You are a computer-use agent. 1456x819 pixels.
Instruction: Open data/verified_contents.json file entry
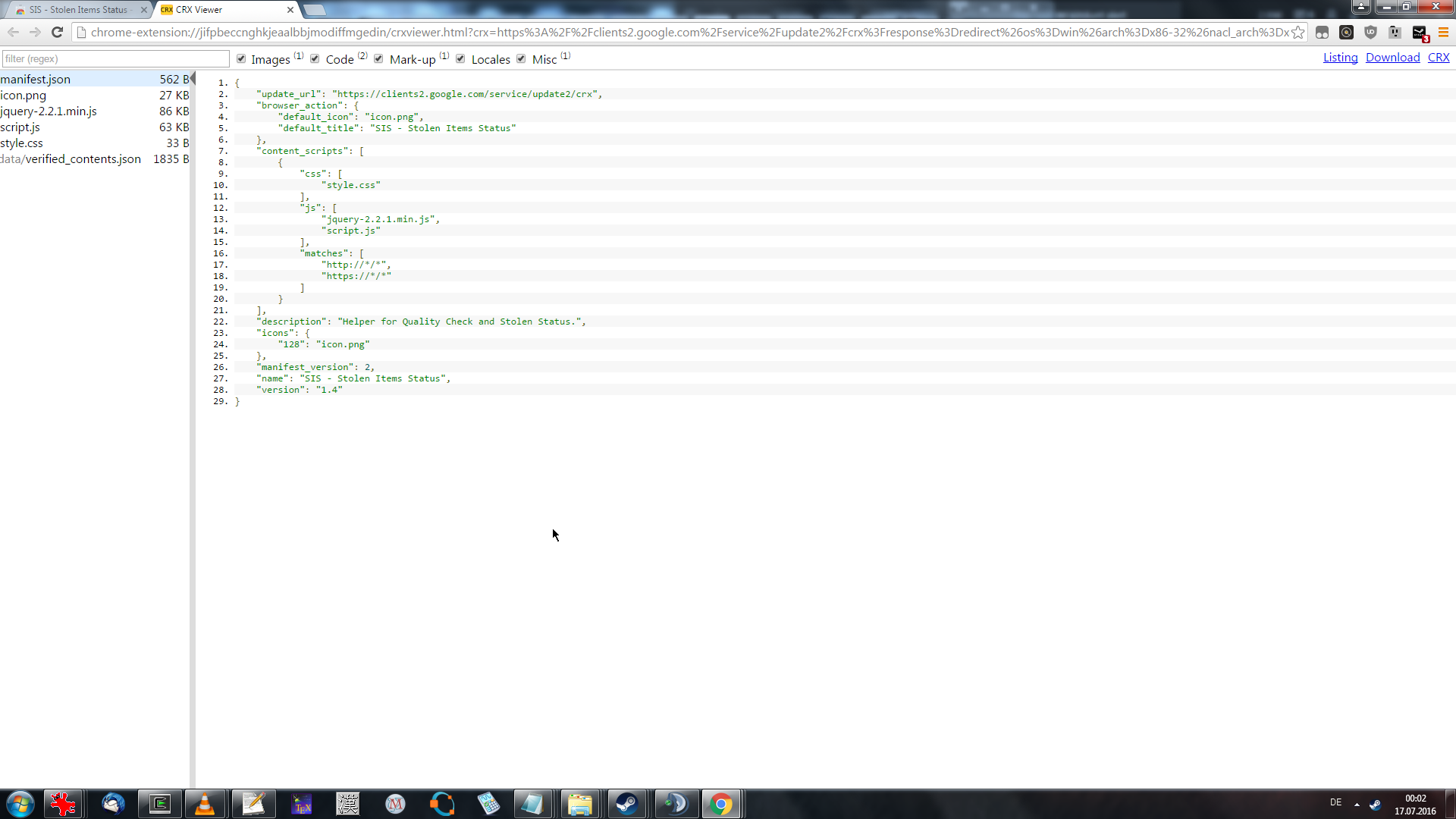pyautogui.click(x=71, y=158)
